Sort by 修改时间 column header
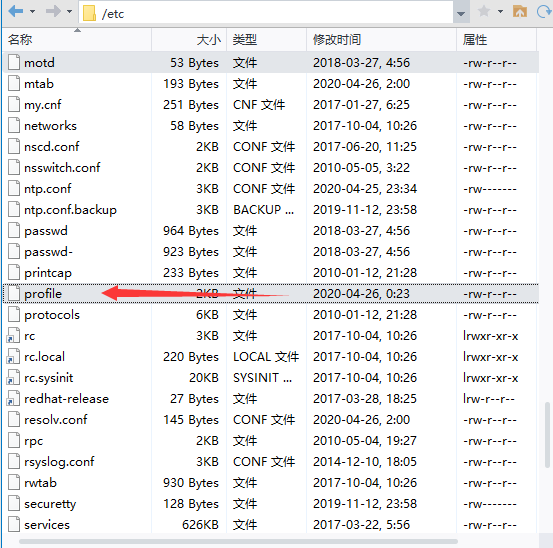Image resolution: width=553 pixels, height=548 pixels. pyautogui.click(x=381, y=39)
